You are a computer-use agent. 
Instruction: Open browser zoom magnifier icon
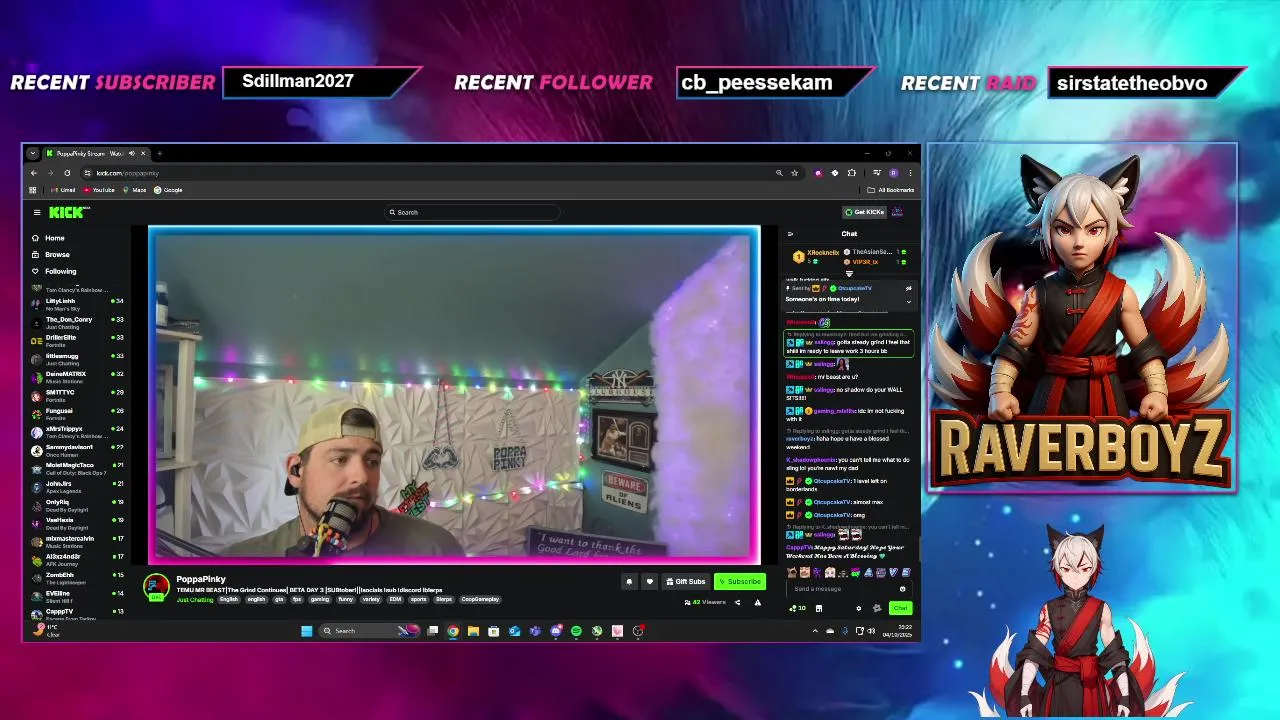(779, 173)
